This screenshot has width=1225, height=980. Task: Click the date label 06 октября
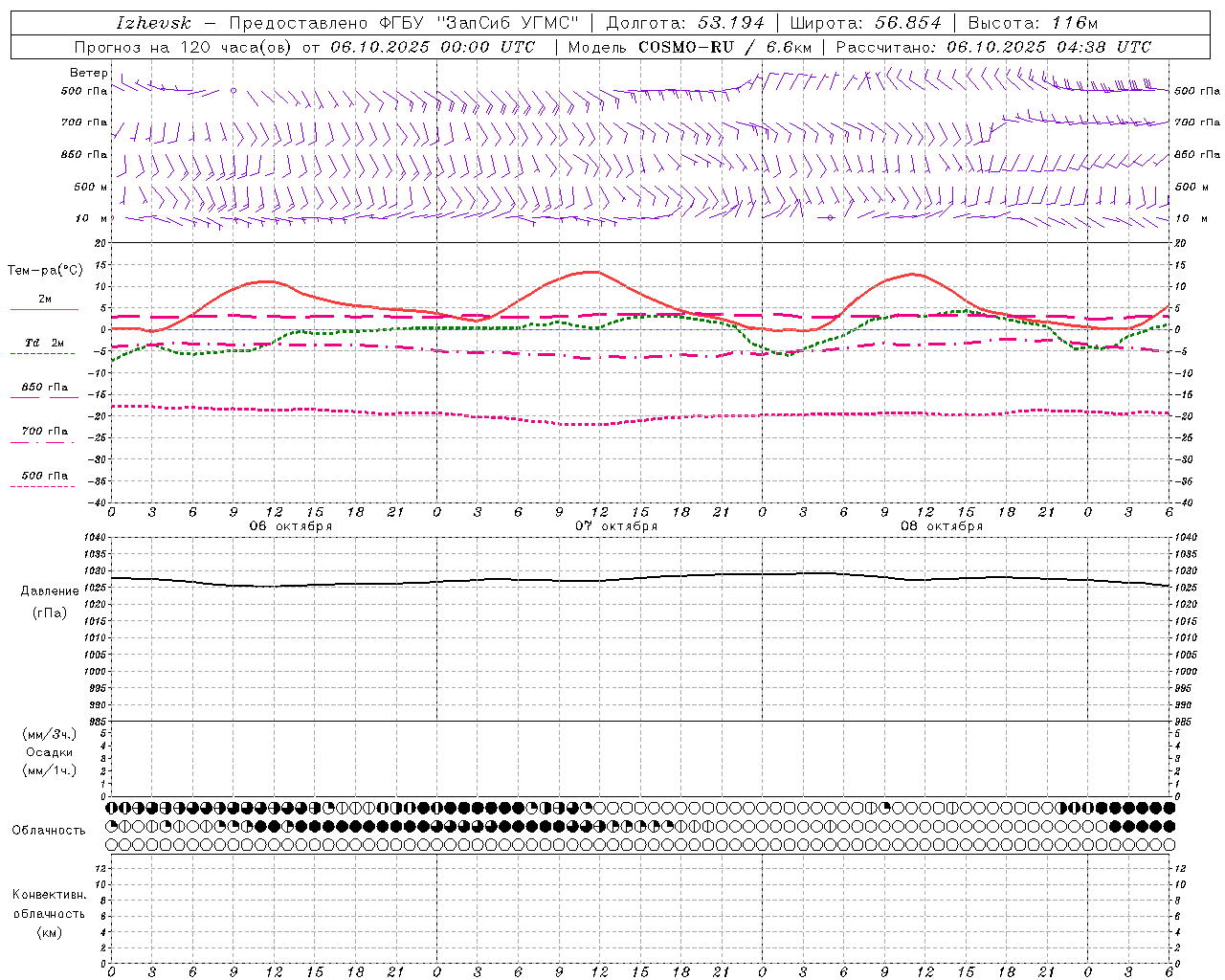[x=291, y=526]
